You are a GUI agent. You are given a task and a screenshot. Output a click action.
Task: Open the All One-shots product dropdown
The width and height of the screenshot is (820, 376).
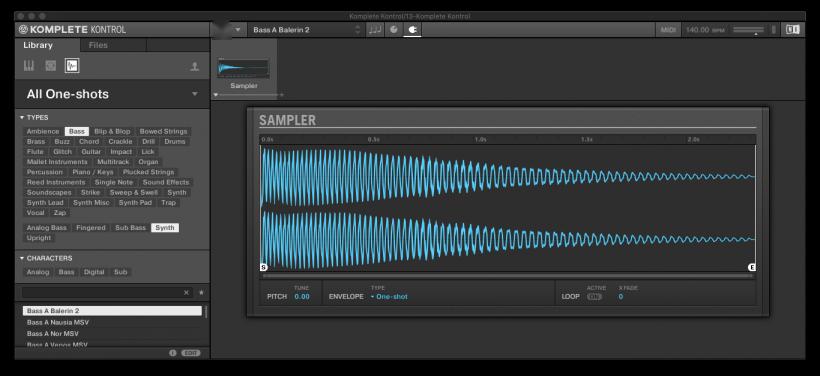(112, 94)
